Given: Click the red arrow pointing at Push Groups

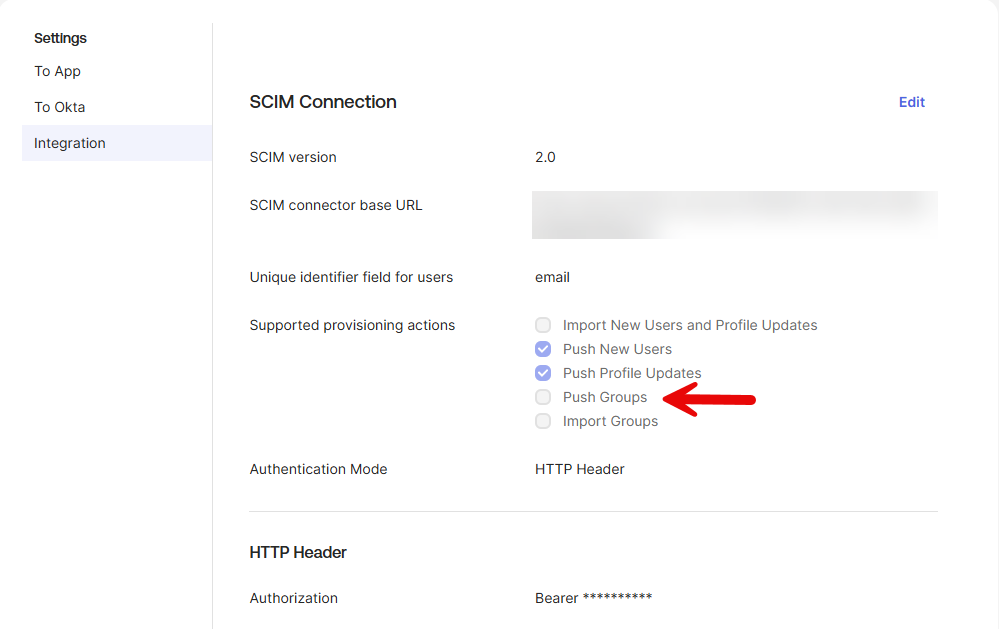Looking at the screenshot, I should (711, 400).
